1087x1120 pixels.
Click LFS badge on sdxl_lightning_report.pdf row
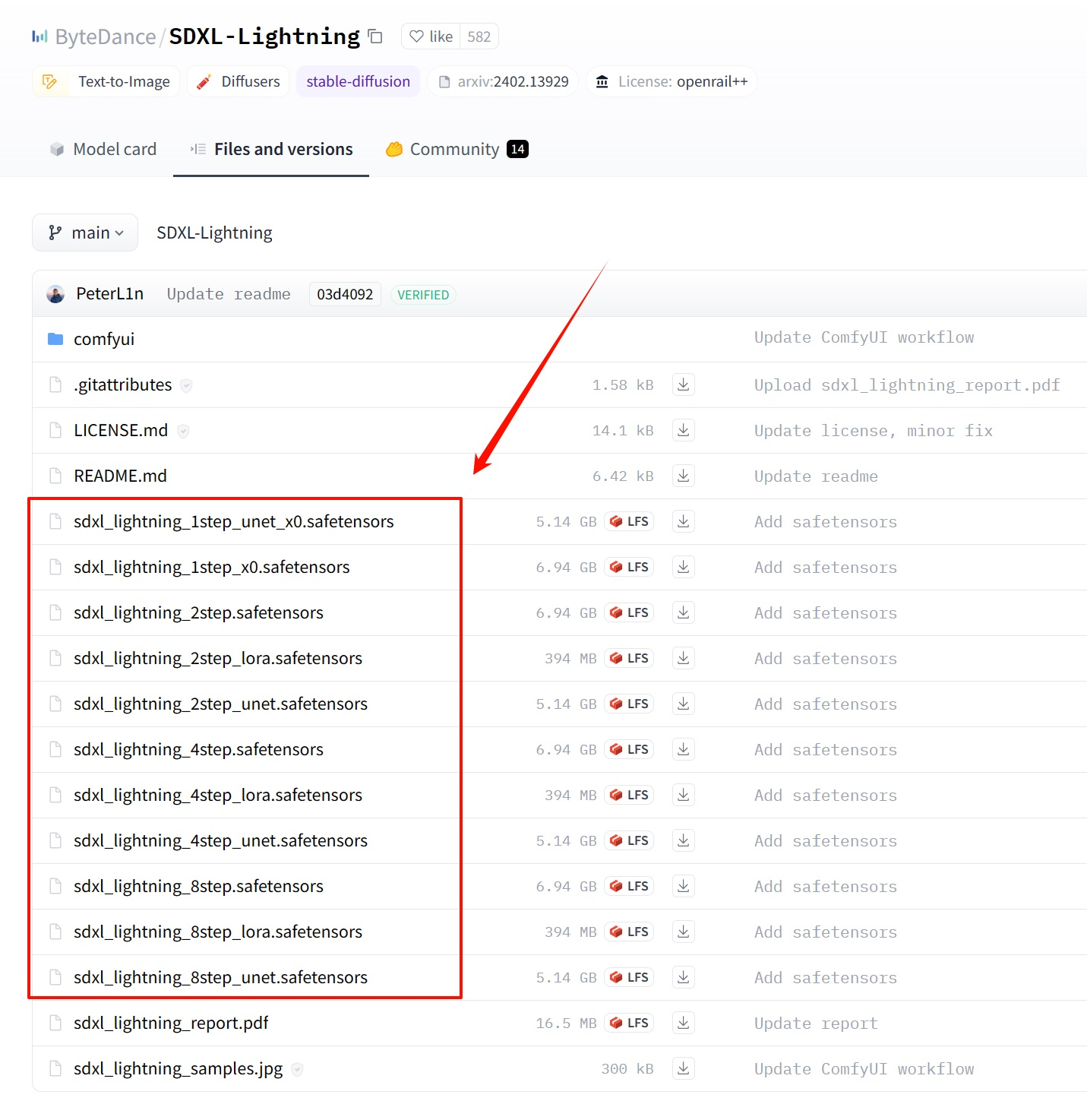click(629, 1023)
